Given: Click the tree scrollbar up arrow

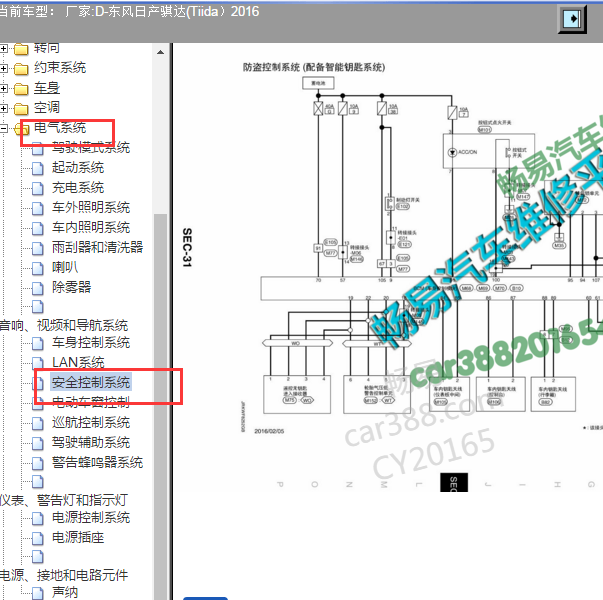Looking at the screenshot, I should point(160,52).
